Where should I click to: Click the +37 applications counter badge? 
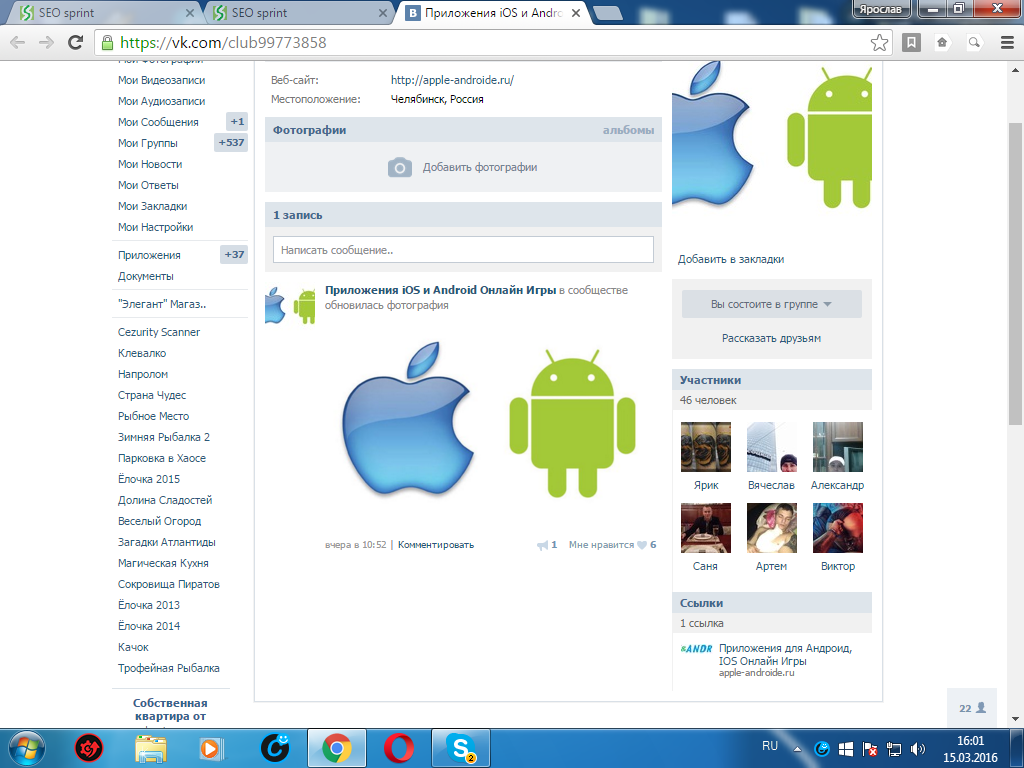pyautogui.click(x=234, y=255)
